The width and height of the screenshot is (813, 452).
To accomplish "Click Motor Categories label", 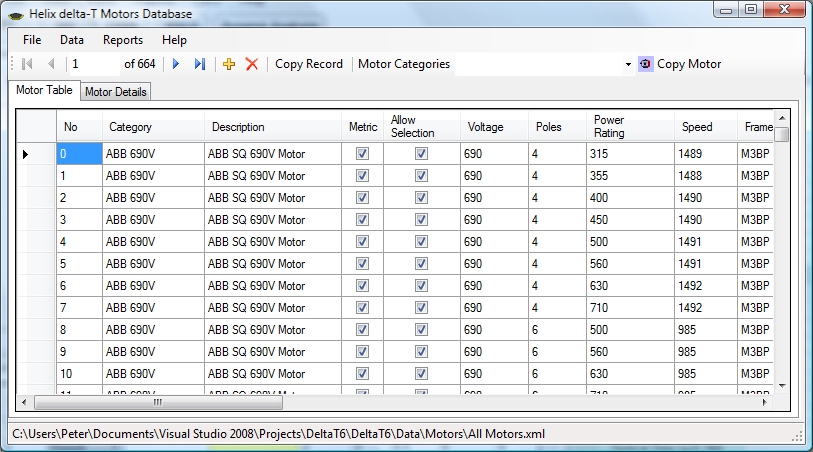I will [404, 64].
